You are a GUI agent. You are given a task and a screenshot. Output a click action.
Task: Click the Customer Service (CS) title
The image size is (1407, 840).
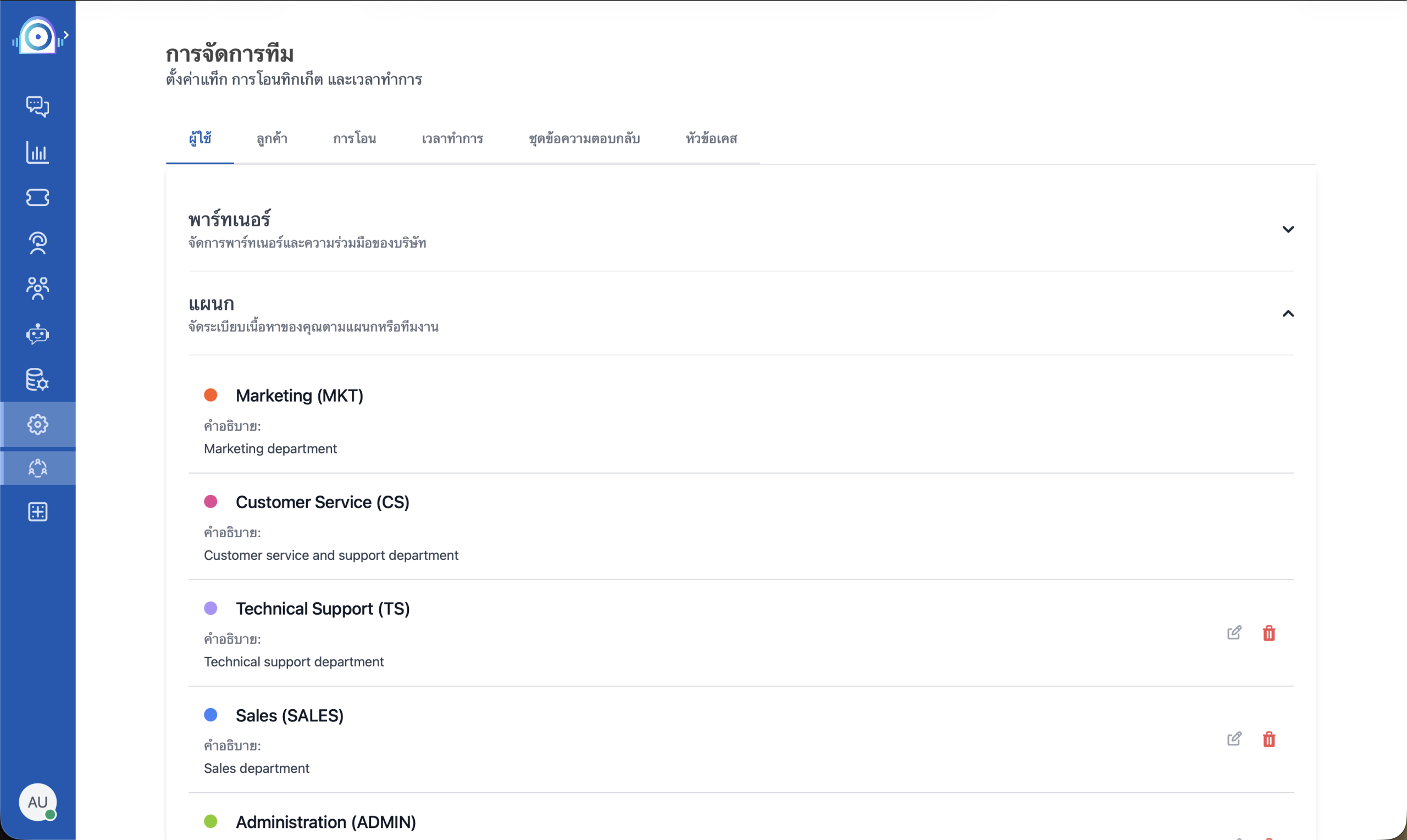pyautogui.click(x=322, y=502)
